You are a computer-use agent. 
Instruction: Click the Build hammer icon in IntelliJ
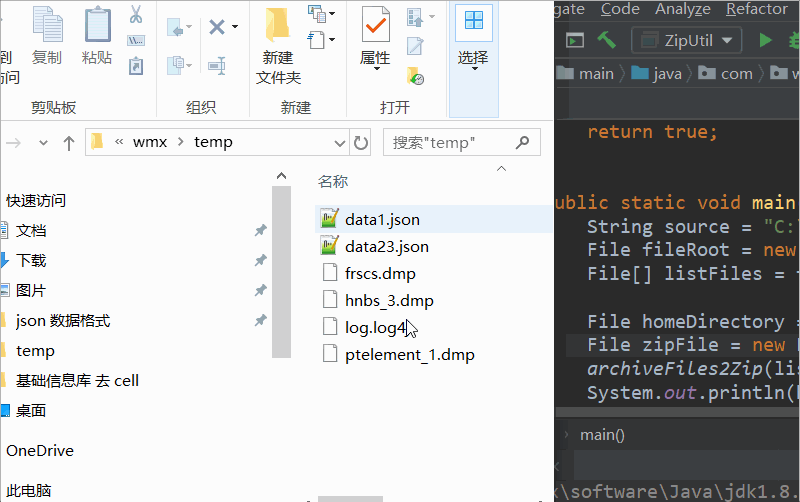(x=607, y=40)
